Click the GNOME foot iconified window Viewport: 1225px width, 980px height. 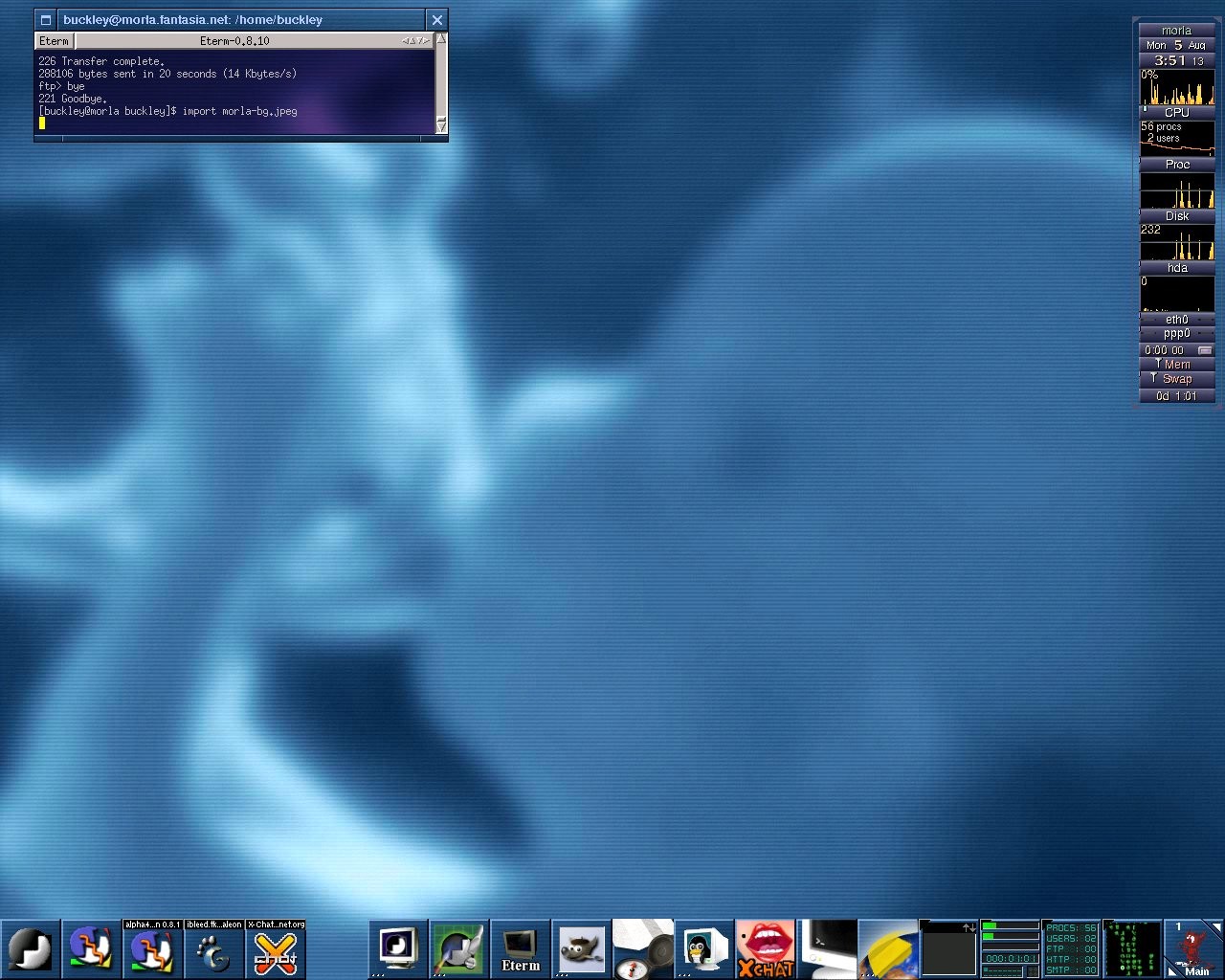click(x=213, y=953)
